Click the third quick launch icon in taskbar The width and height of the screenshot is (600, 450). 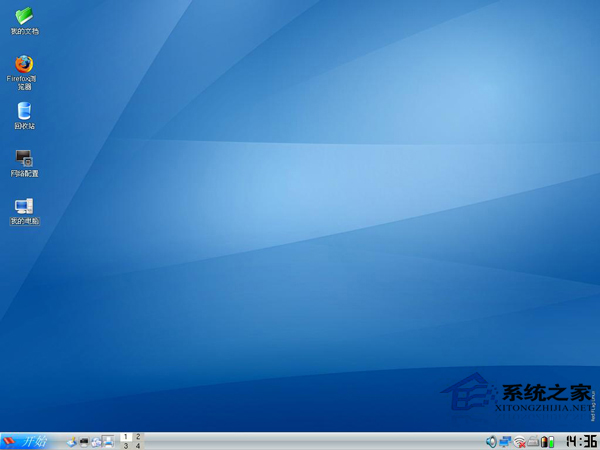(95, 441)
